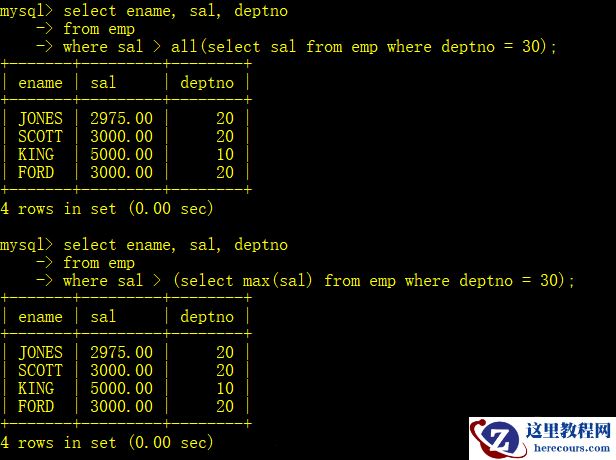This screenshot has width=616, height=460.
Task: Click deptno 20 in first table JONES row
Action: click(x=225, y=118)
